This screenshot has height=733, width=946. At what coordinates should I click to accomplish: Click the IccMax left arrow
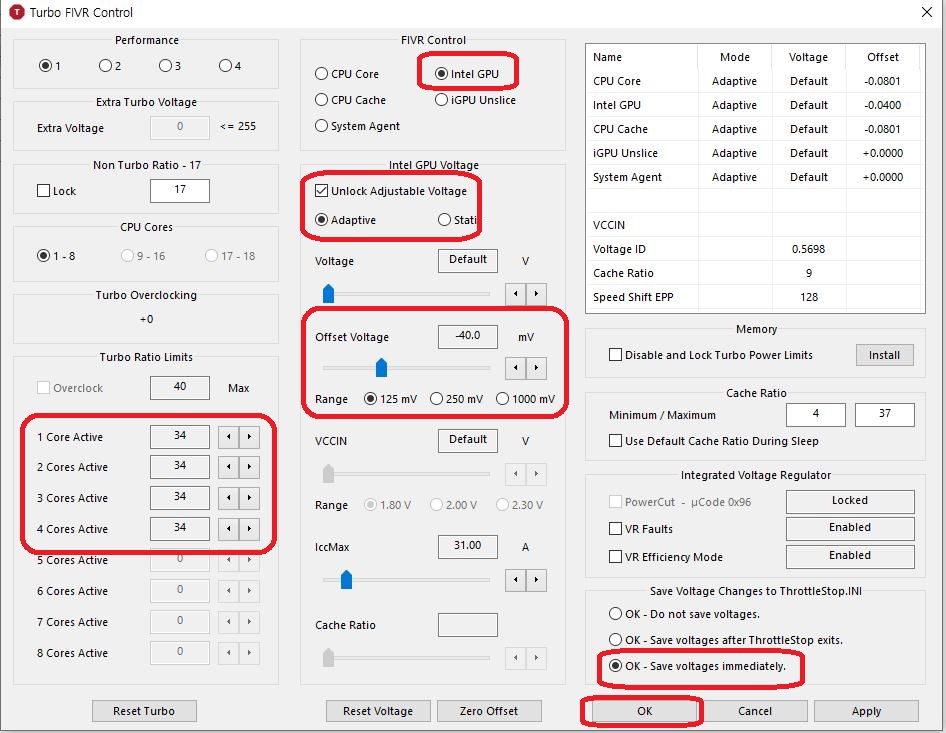[x=515, y=580]
